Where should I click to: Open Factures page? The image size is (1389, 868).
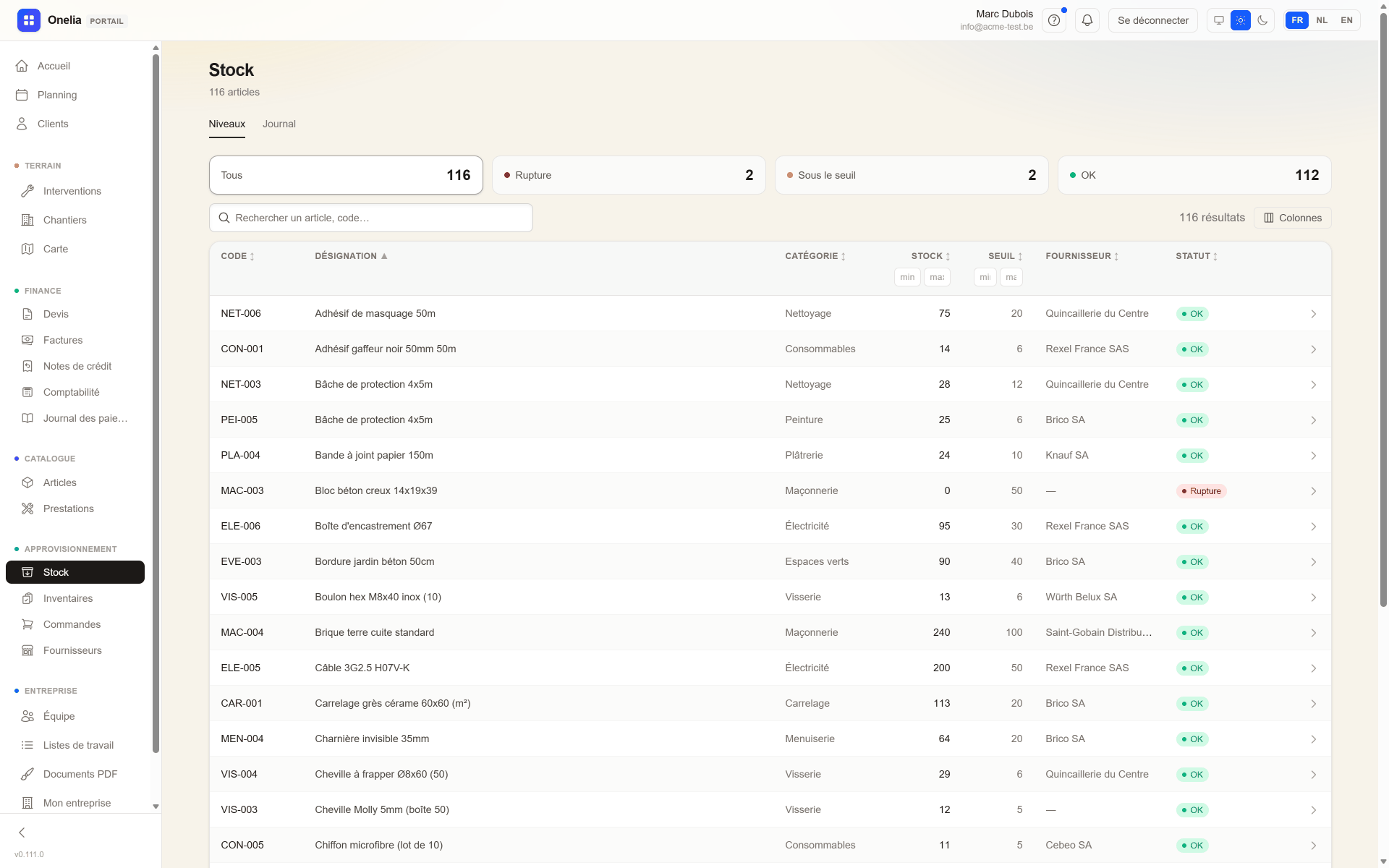75,340
